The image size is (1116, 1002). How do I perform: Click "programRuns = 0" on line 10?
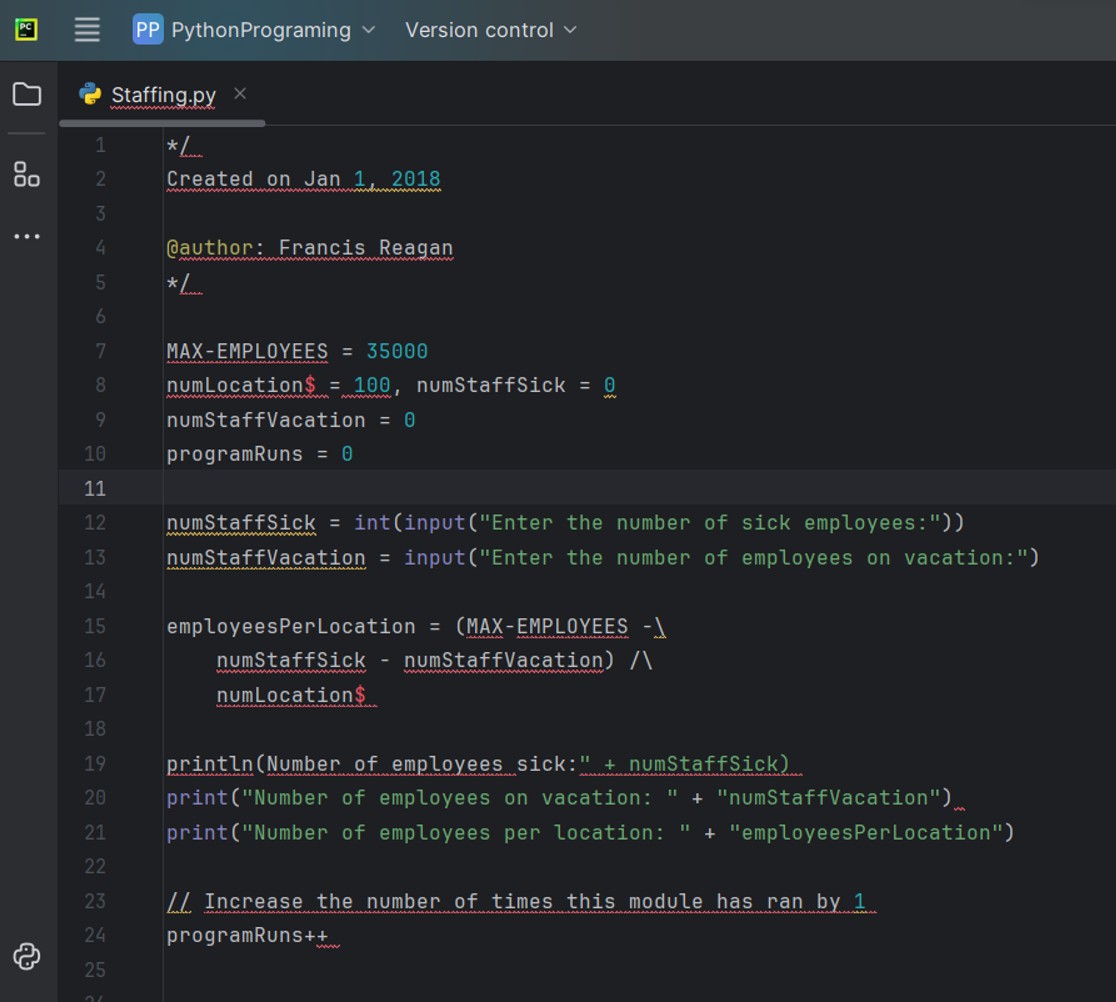[x=259, y=454]
